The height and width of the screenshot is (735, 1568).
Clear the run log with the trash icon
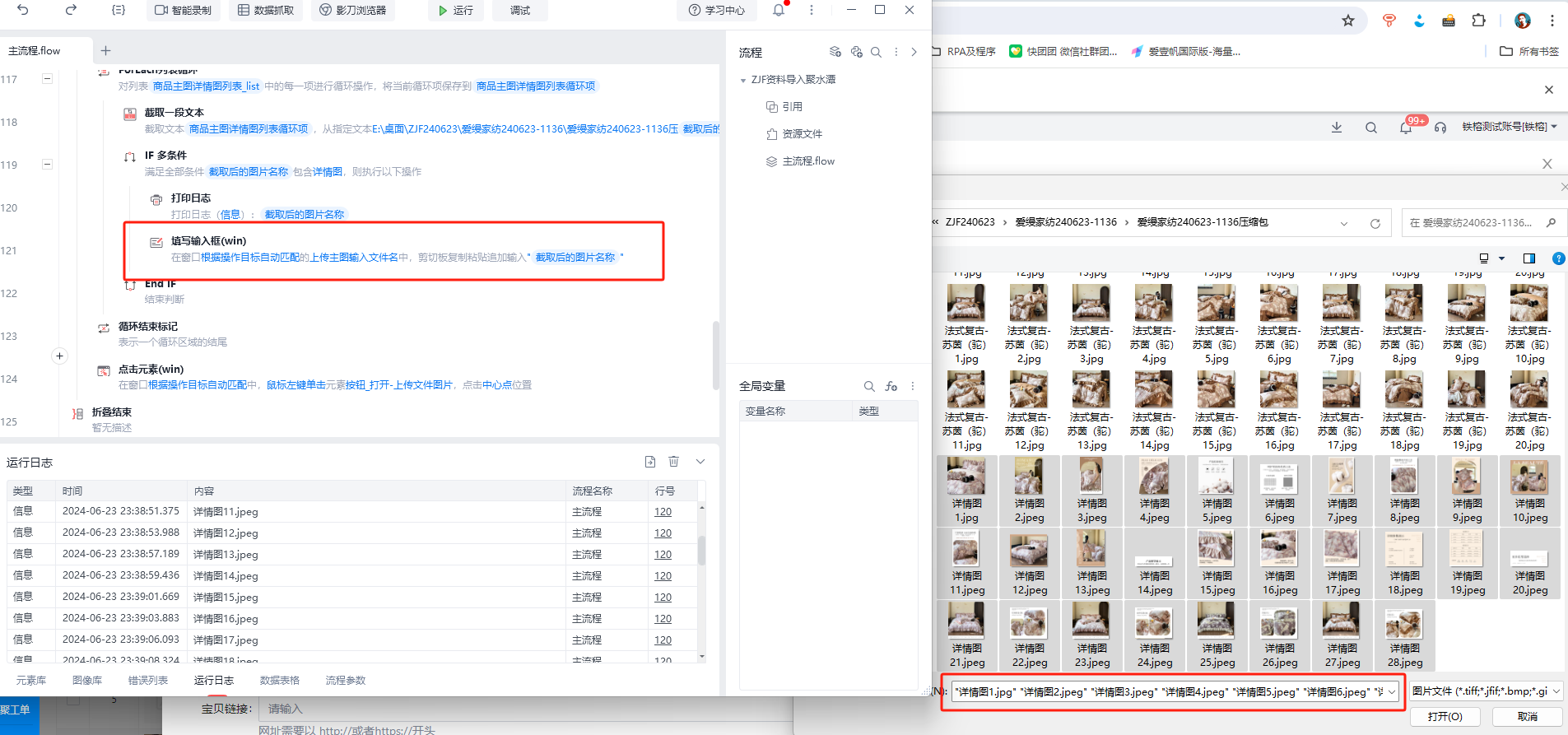tap(674, 462)
